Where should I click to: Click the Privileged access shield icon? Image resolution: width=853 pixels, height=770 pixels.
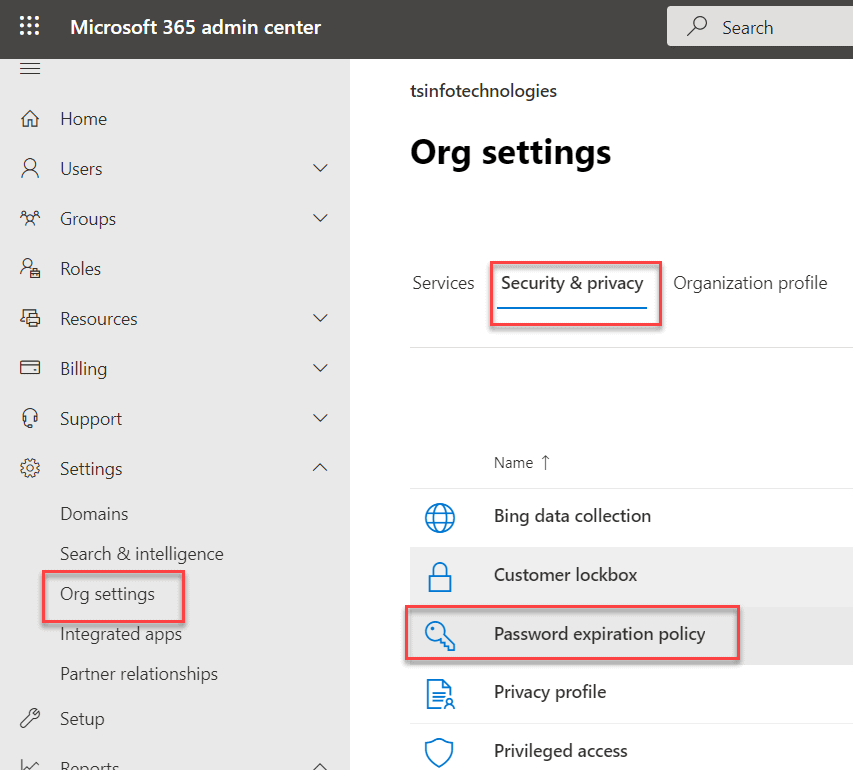438,753
